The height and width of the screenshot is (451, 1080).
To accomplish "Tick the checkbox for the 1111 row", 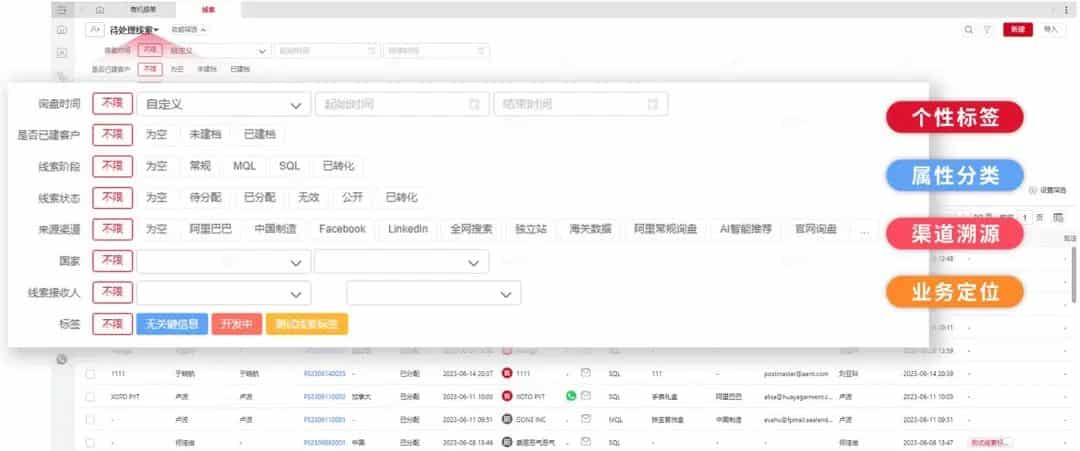I will [x=90, y=373].
